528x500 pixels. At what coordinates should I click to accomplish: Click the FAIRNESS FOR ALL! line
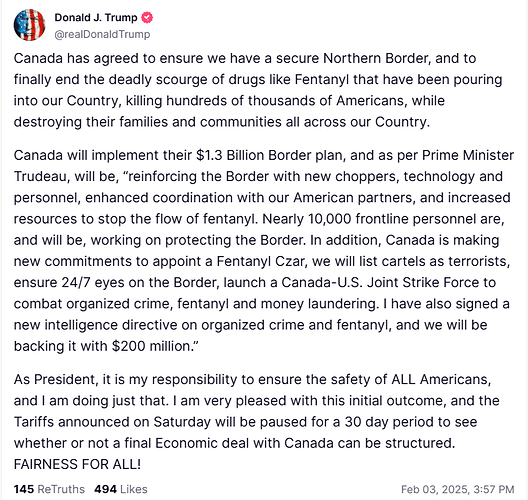pyautogui.click(x=77, y=464)
